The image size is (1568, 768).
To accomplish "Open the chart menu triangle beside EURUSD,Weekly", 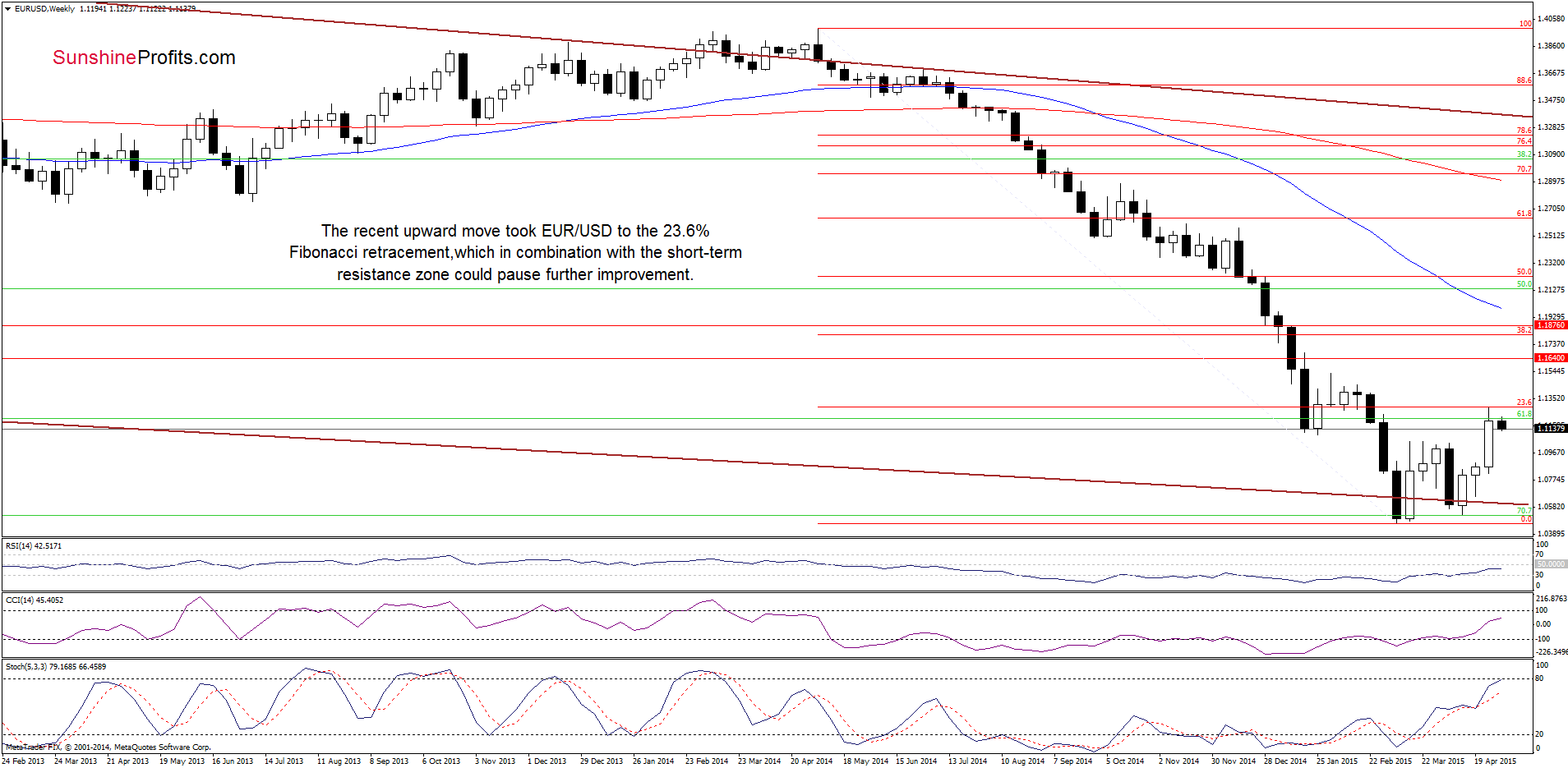I will point(7,8).
